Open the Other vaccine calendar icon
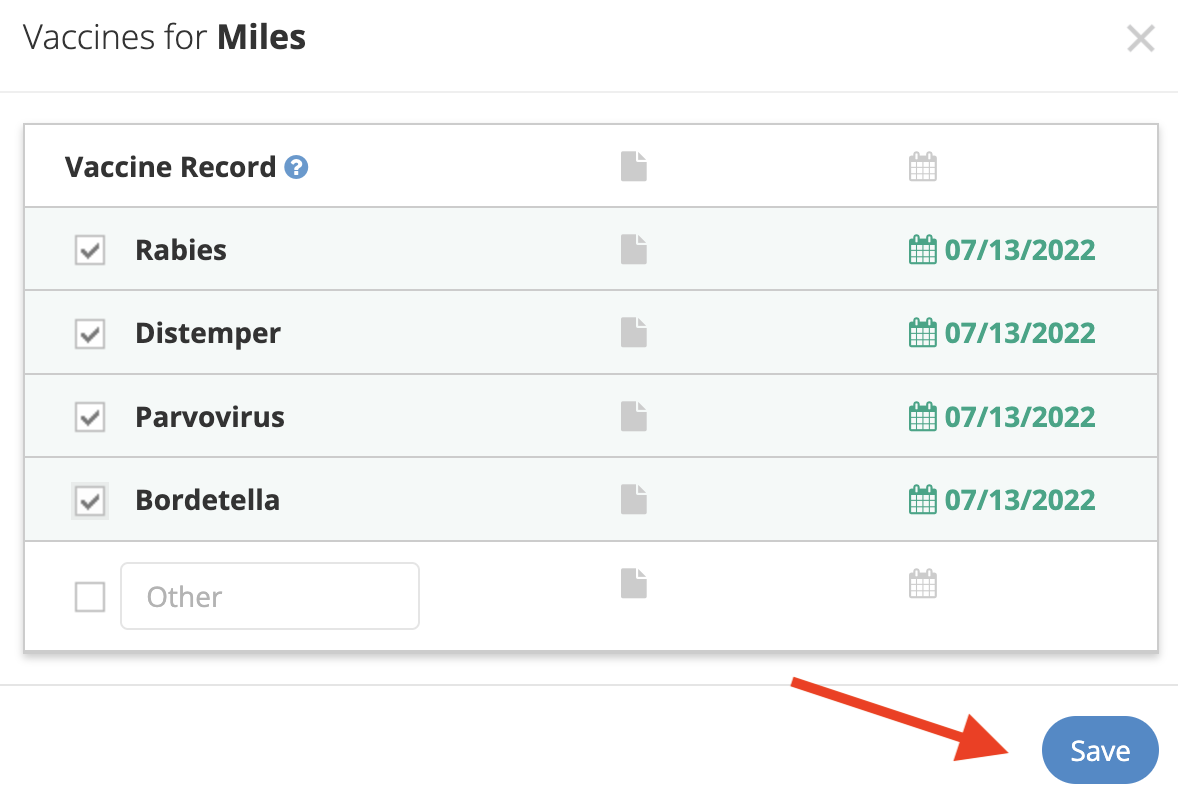 [922, 583]
